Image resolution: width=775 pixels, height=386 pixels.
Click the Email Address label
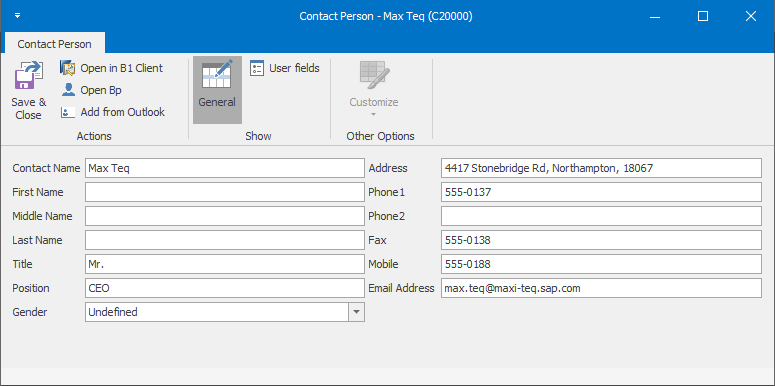(x=401, y=288)
